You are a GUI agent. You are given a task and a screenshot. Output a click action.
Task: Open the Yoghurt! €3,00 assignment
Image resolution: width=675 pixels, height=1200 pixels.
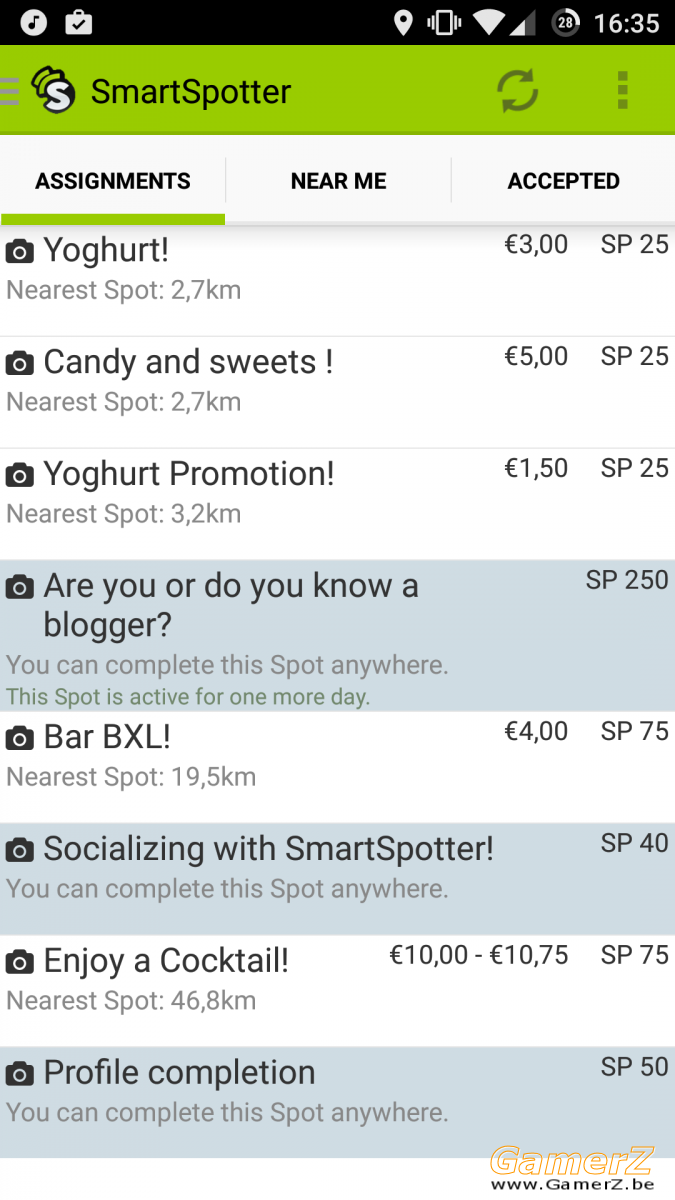click(337, 280)
